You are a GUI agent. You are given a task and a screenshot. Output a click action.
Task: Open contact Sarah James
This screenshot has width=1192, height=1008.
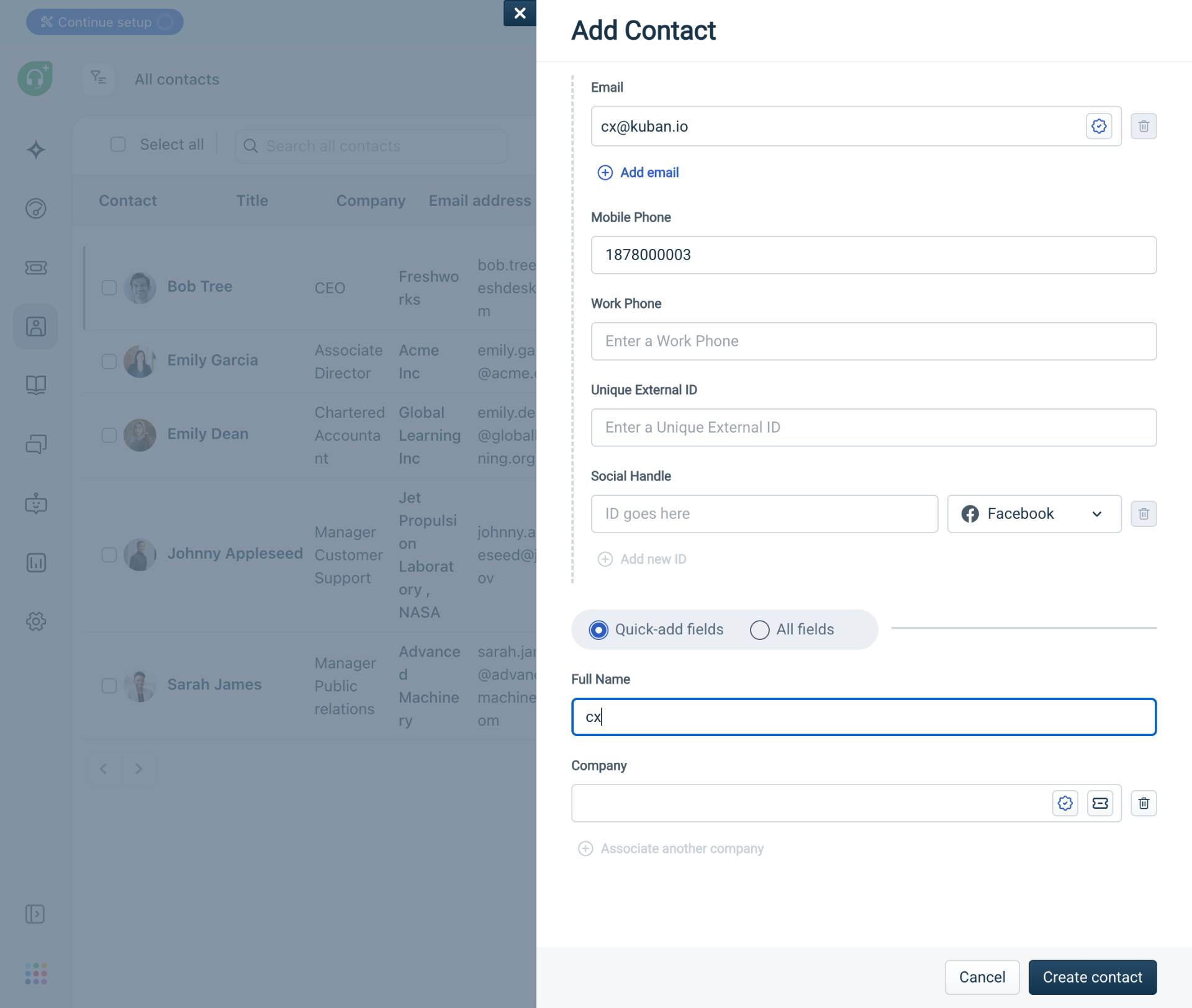[x=214, y=684]
